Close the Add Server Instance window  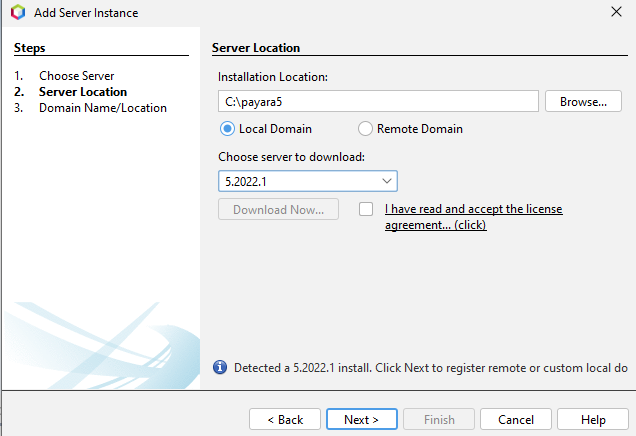617,12
